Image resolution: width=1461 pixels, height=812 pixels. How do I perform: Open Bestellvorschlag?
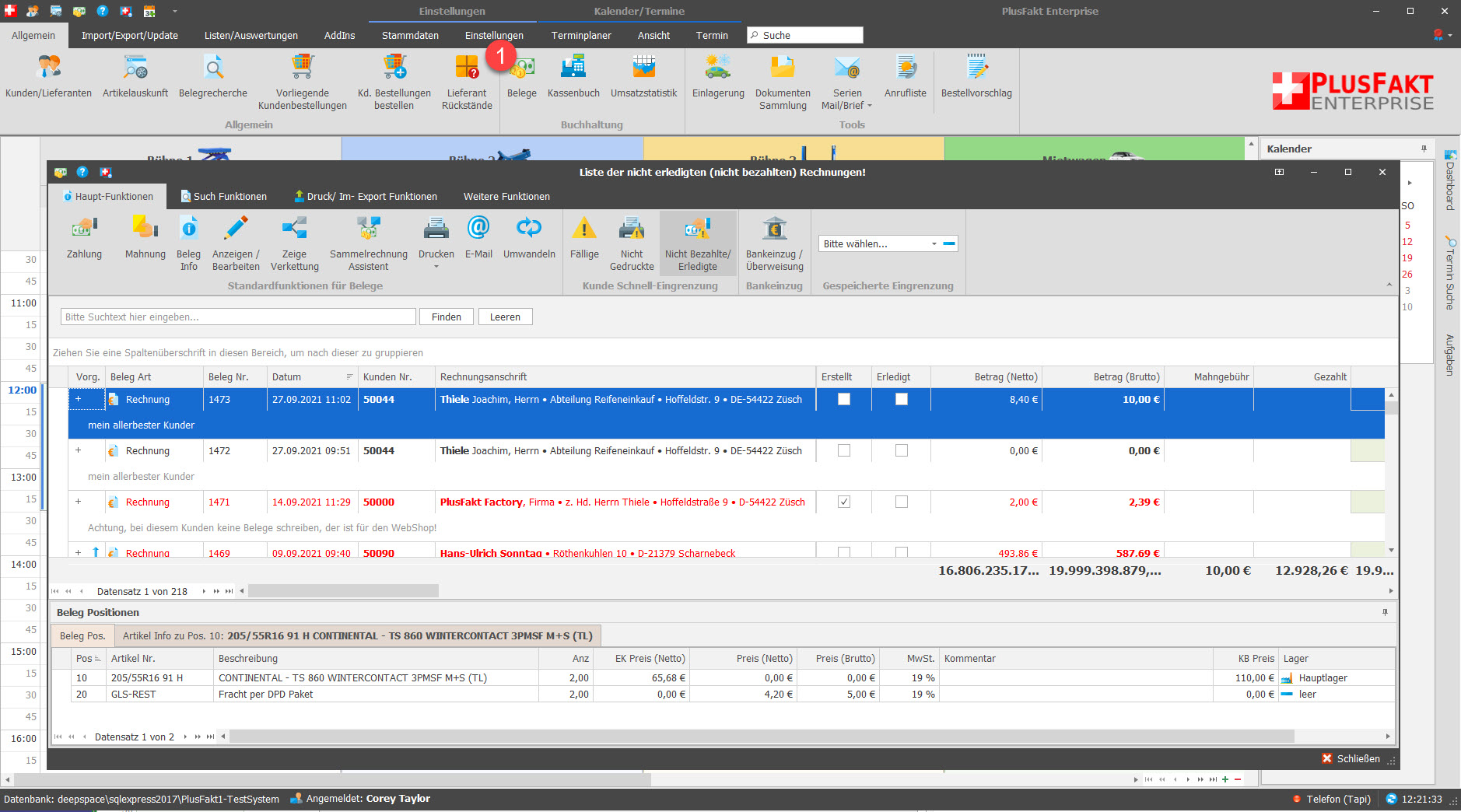tap(976, 76)
